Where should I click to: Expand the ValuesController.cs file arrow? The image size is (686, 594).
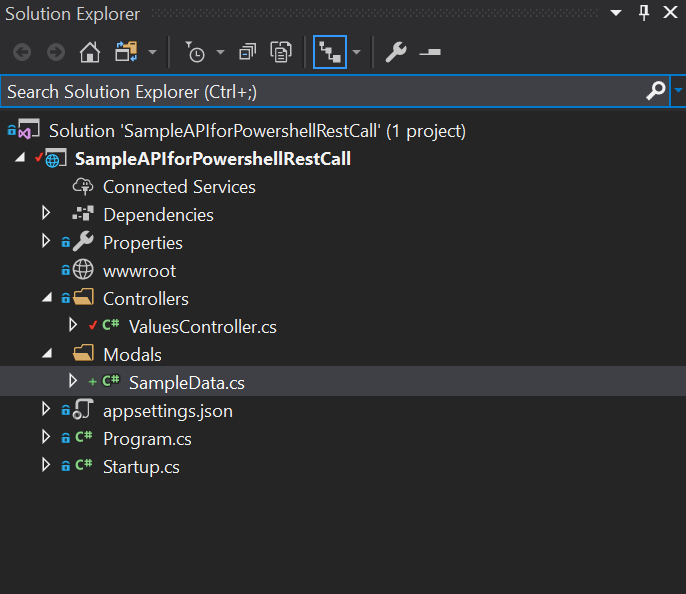click(72, 326)
